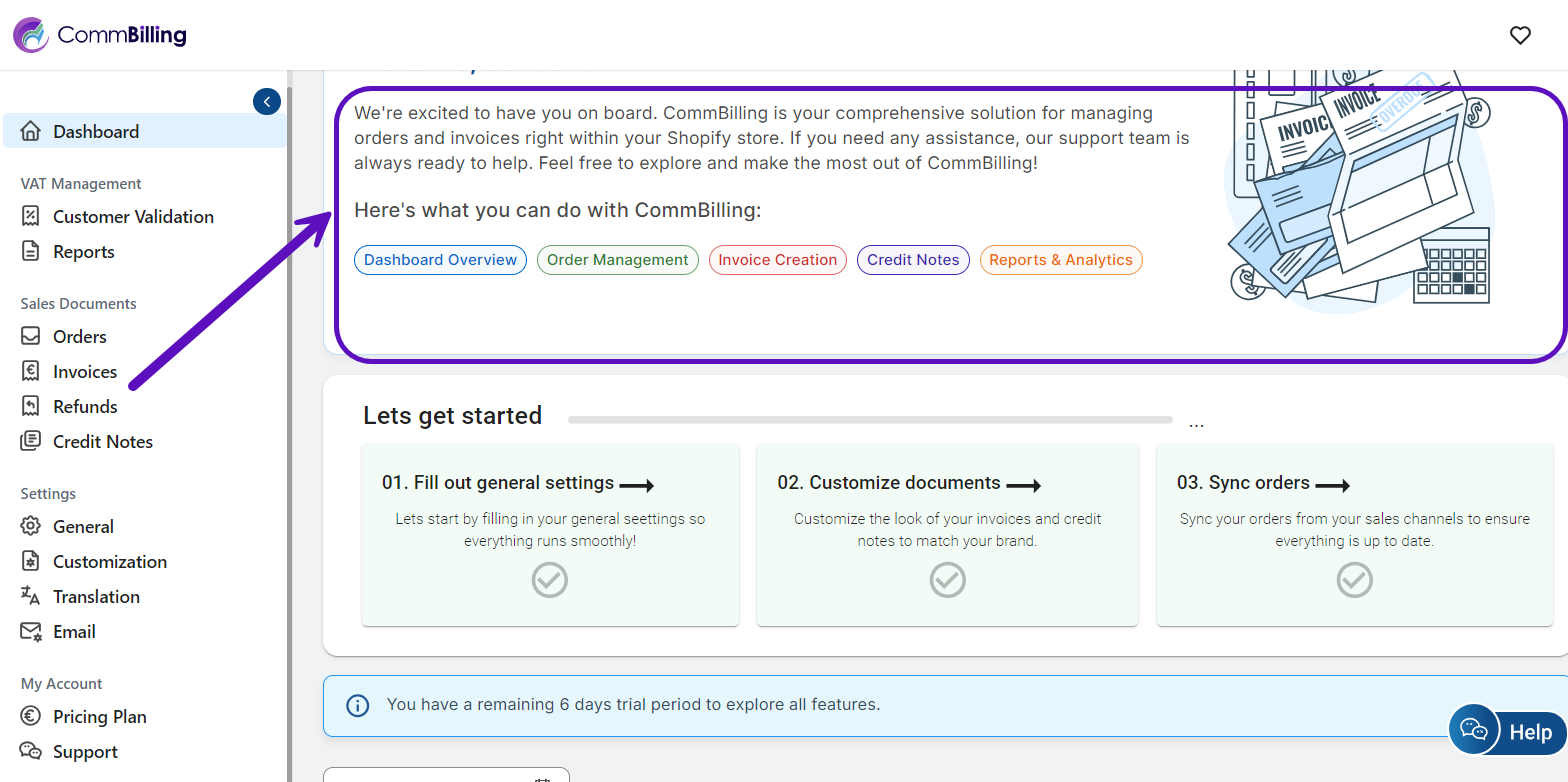Click the arrow next to Customize documents

coord(1024,486)
